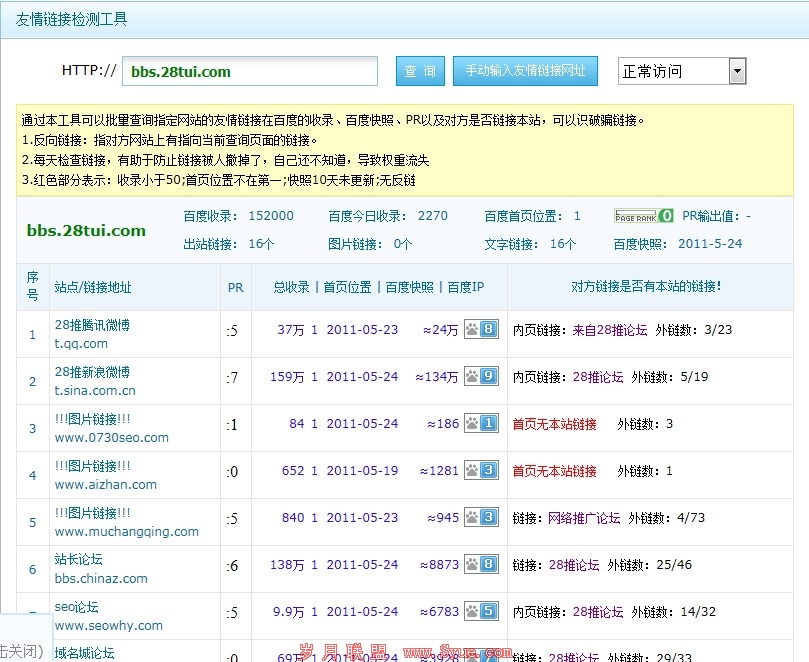Click the 手动输入友情链接网址 button
809x662 pixels.
(x=525, y=71)
